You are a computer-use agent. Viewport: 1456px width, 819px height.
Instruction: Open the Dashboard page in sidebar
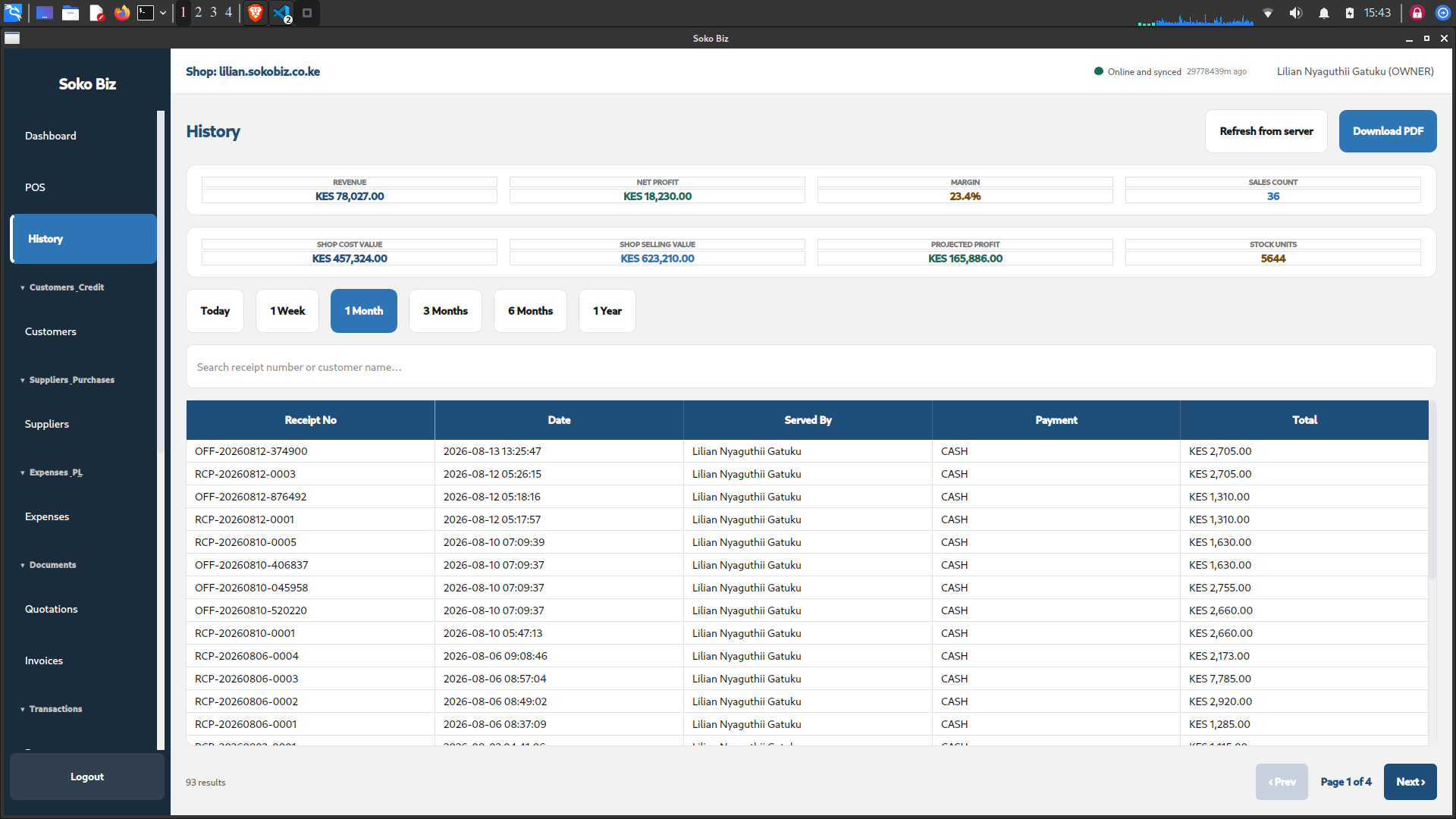(83, 136)
